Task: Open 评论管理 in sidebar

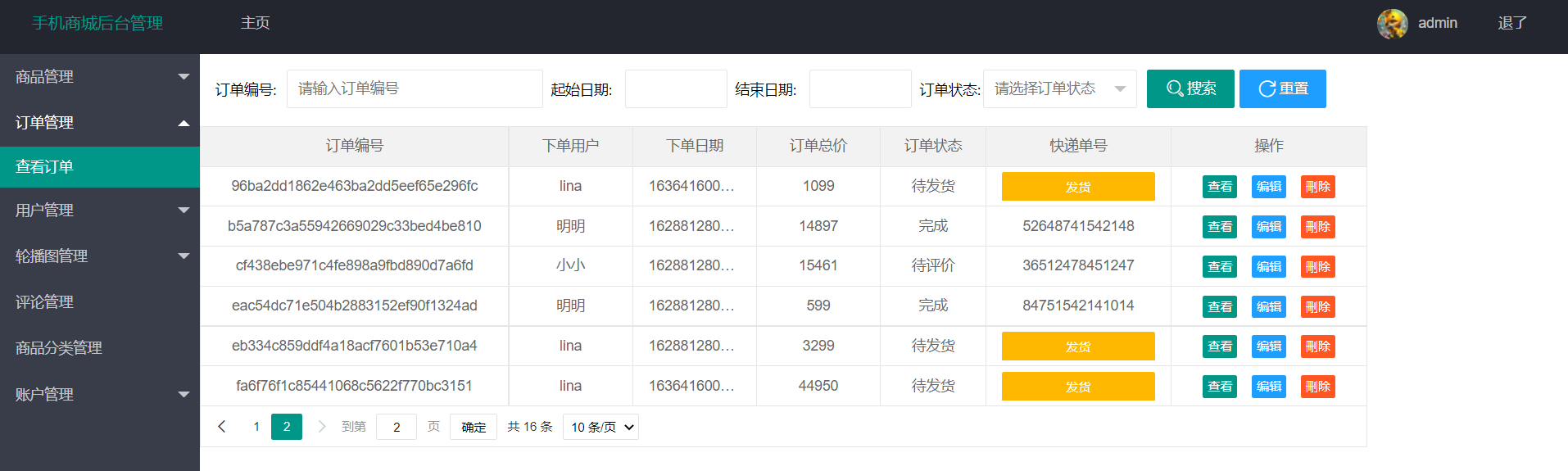Action: coord(100,302)
